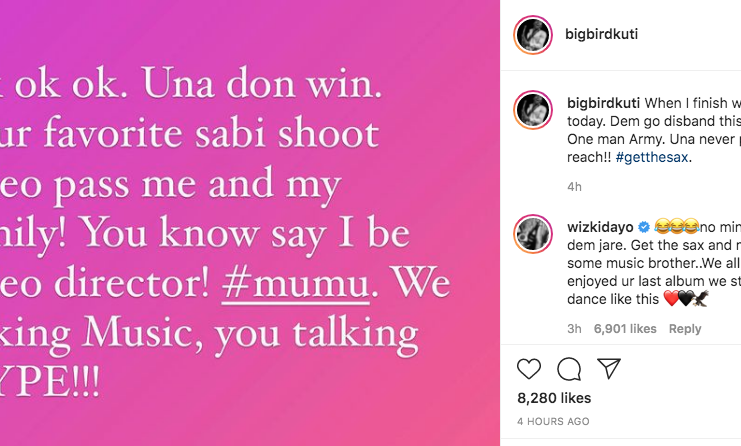Click wizkidayo's verified badge
Image resolution: width=741 pixels, height=446 pixels.
pos(645,225)
